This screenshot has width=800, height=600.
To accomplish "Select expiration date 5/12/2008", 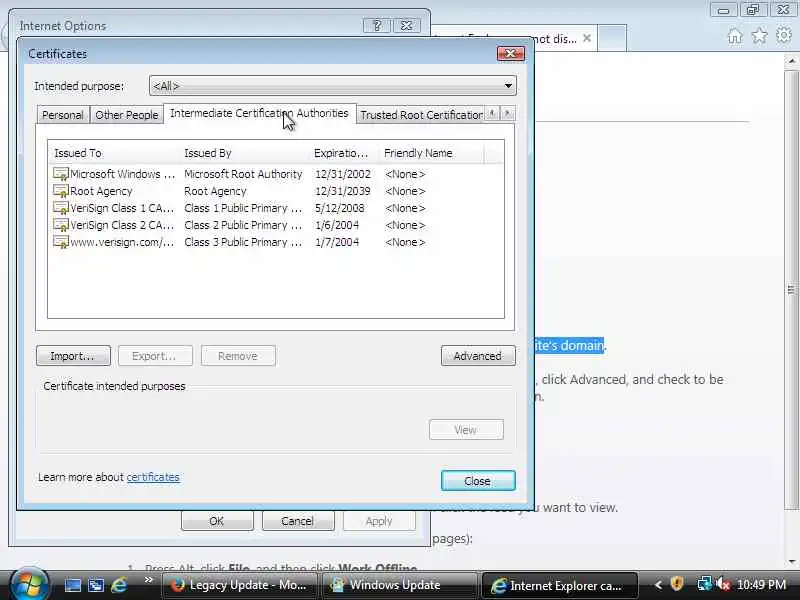I will click(340, 208).
